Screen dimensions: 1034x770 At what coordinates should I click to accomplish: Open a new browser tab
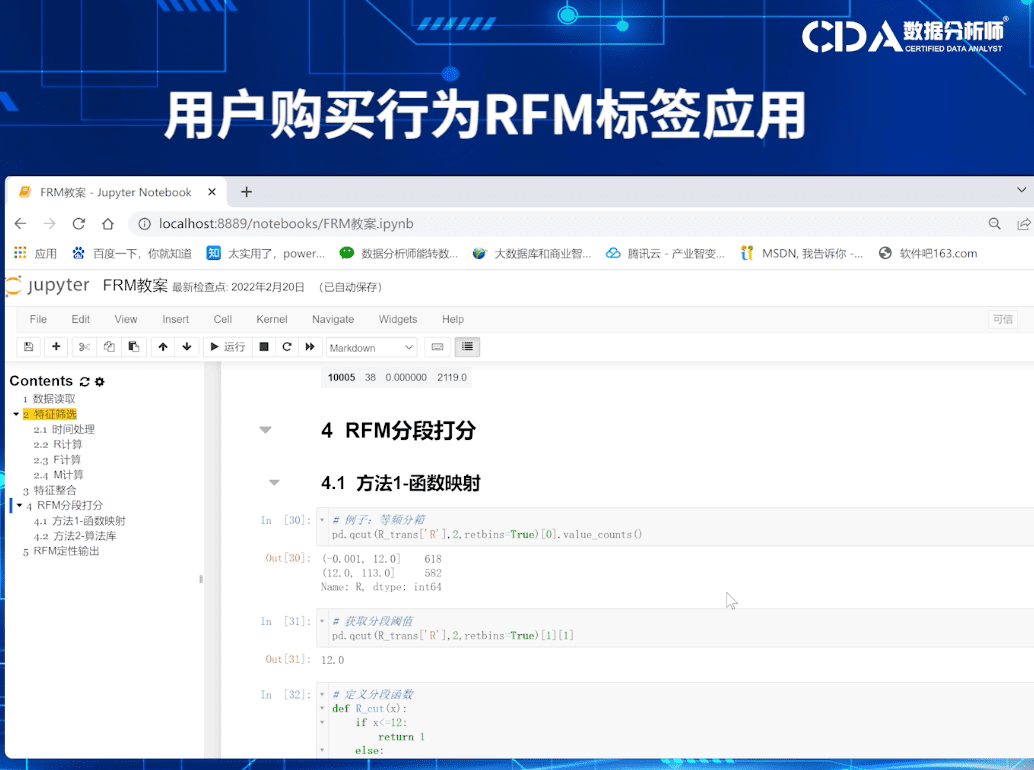click(x=246, y=192)
